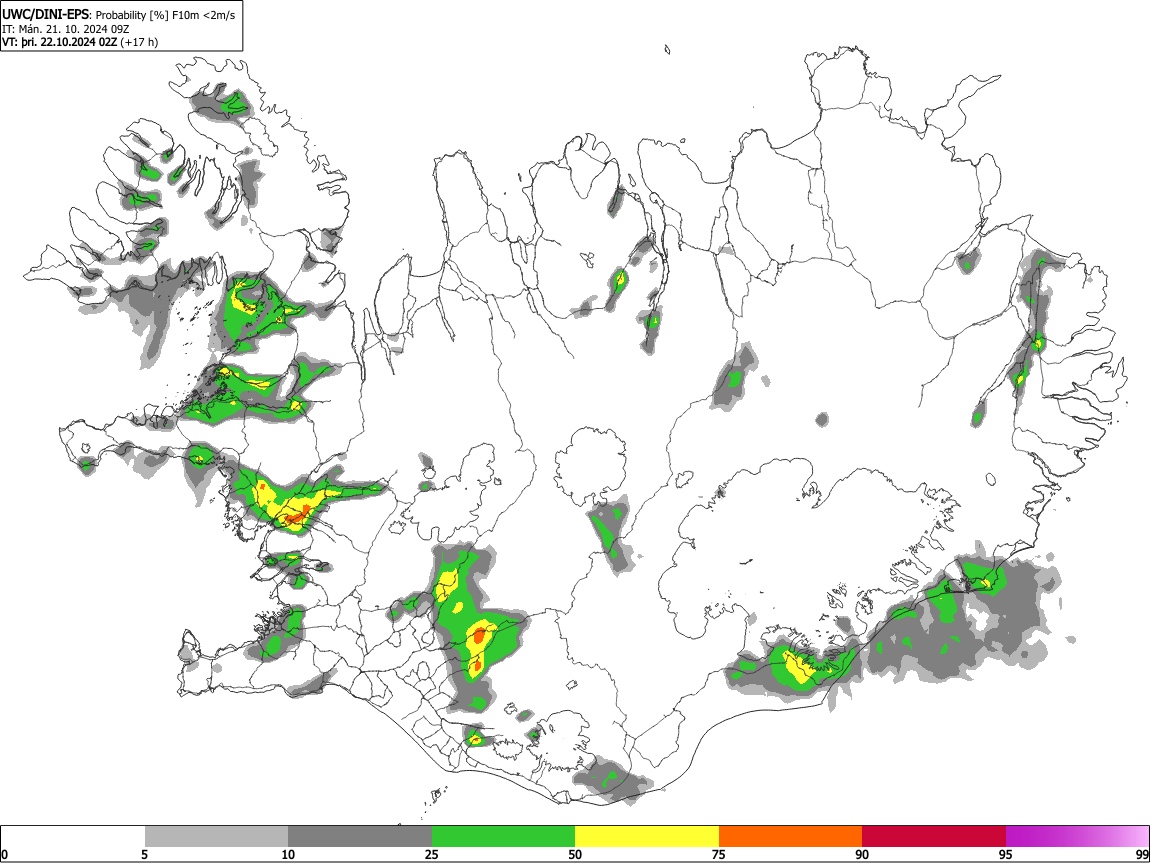The width and height of the screenshot is (1150, 863).
Task: Click the 'IT: Mán. 21. 10. 2024 09Z' line
Action: click(65, 29)
